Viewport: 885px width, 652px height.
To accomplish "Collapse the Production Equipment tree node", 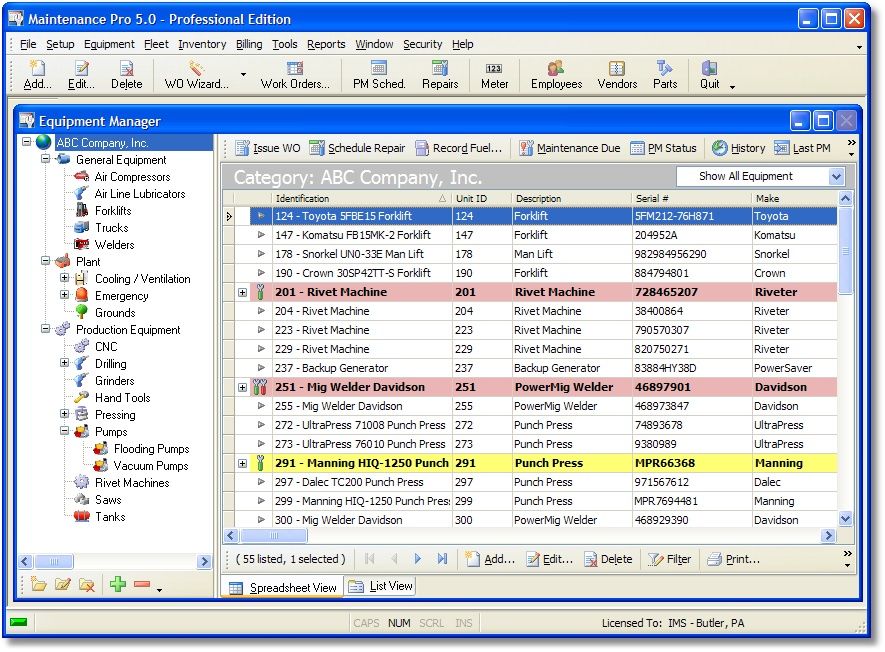I will pyautogui.click(x=47, y=330).
